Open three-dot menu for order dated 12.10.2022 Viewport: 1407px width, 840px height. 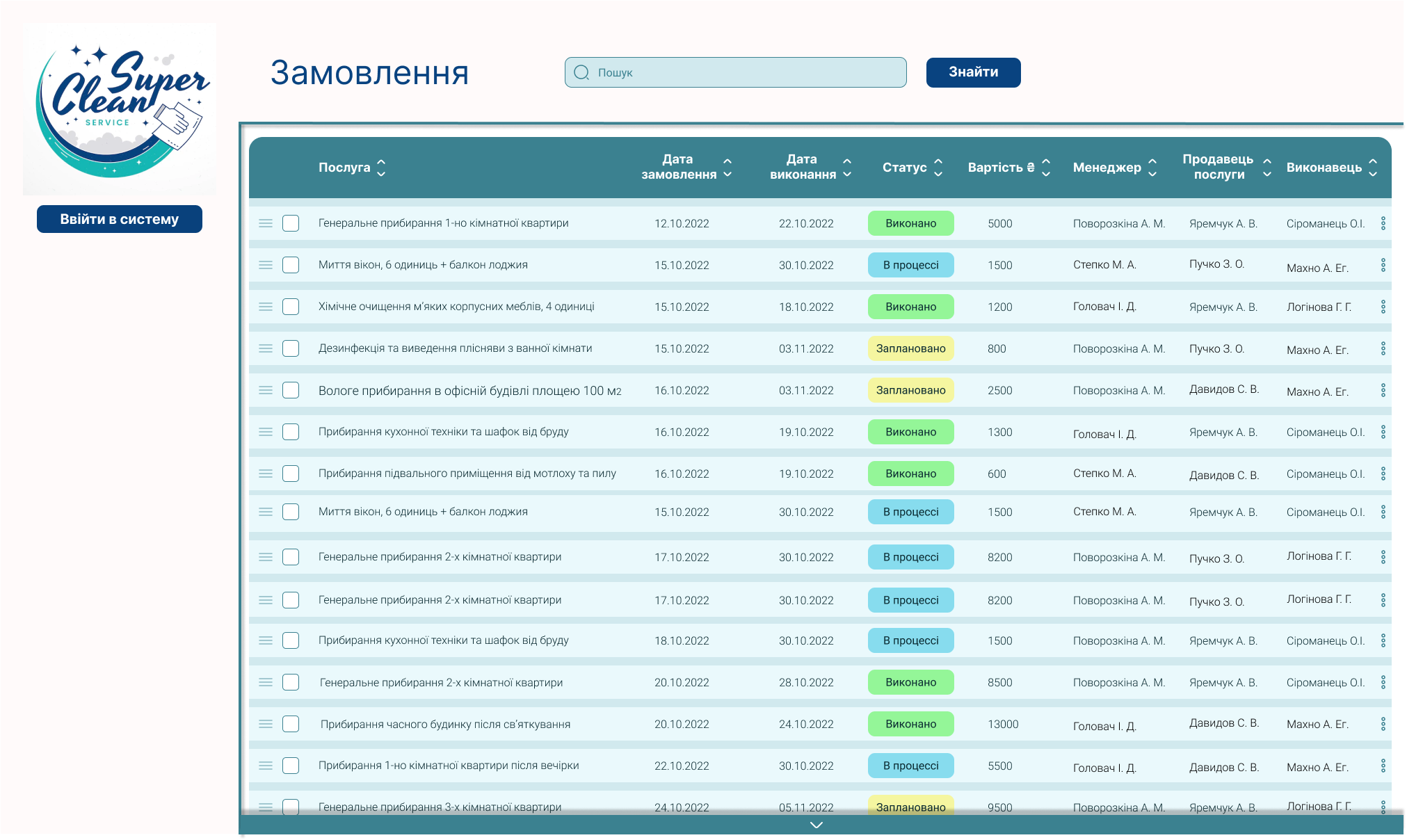1383,223
